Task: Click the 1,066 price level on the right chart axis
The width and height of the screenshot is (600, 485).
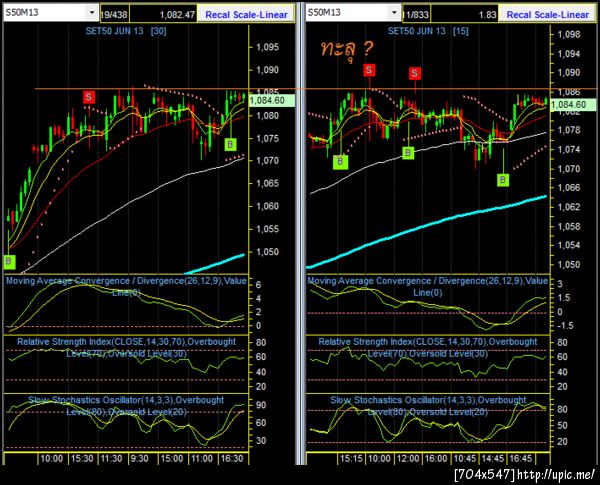Action: 569,188
